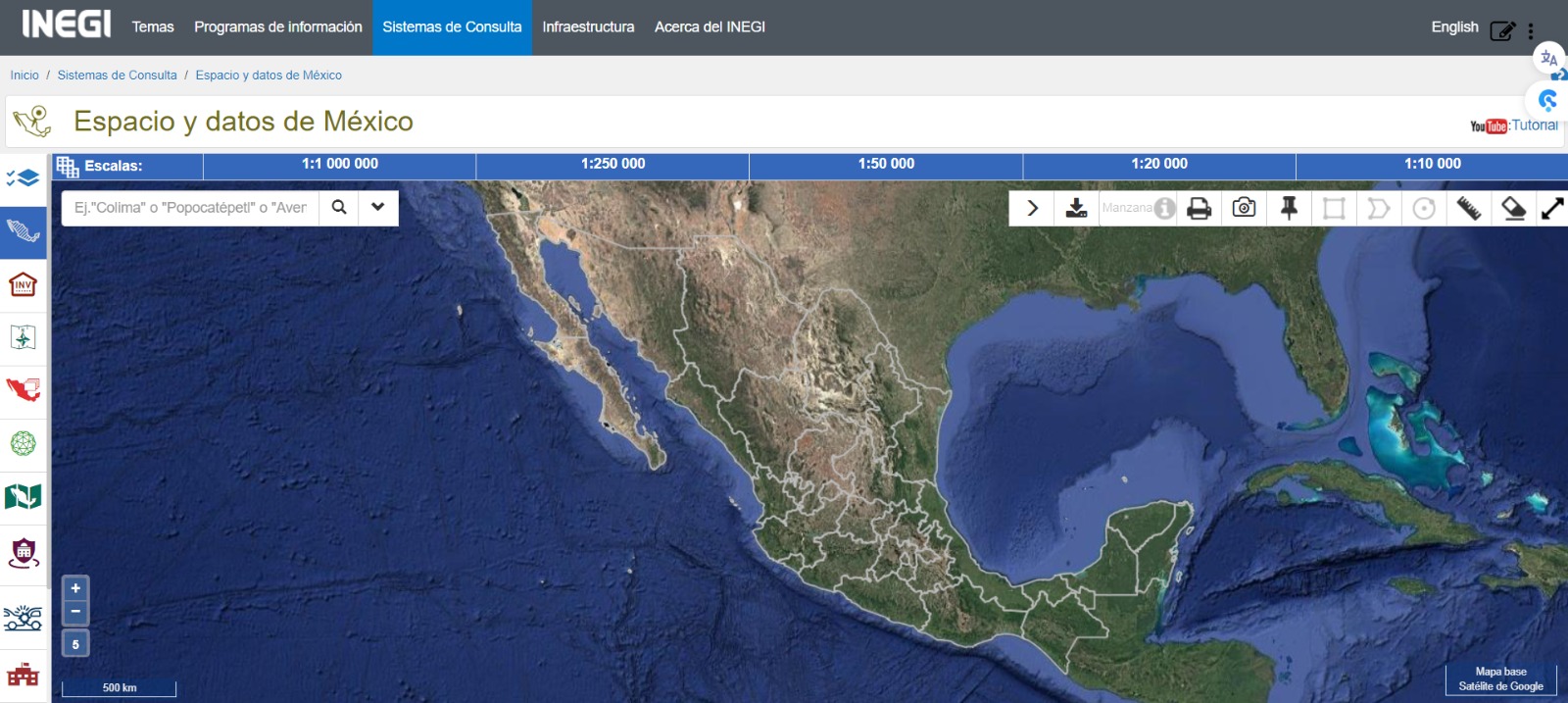Expand the toolbar with the right chevron
The height and width of the screenshot is (703, 1568).
pyautogui.click(x=1032, y=208)
